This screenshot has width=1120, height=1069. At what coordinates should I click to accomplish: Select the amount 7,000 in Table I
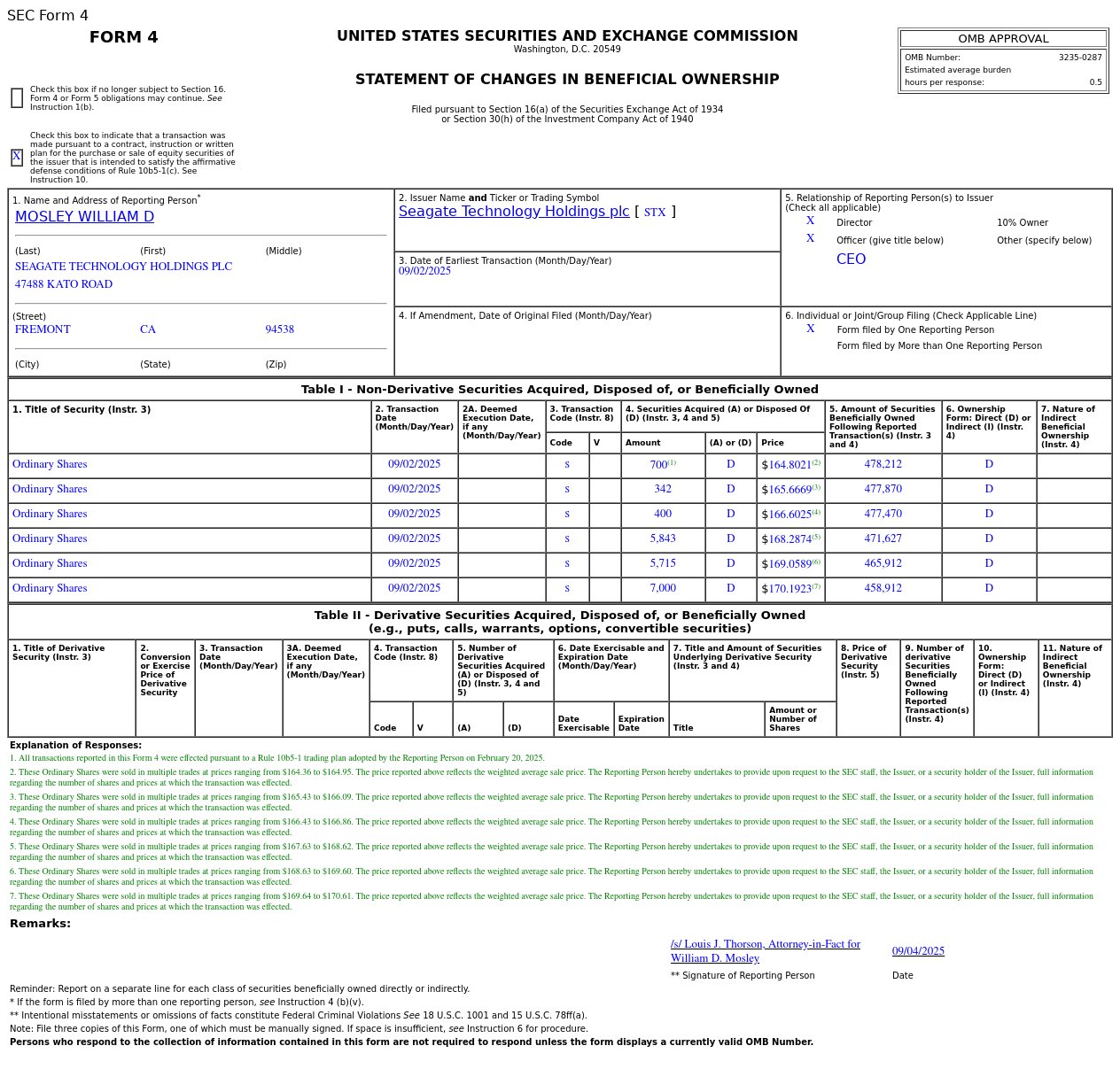click(x=663, y=588)
